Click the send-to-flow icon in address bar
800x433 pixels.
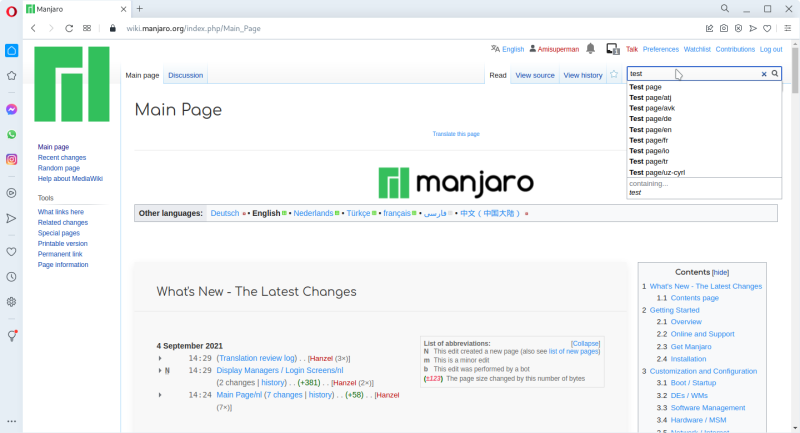tap(753, 28)
